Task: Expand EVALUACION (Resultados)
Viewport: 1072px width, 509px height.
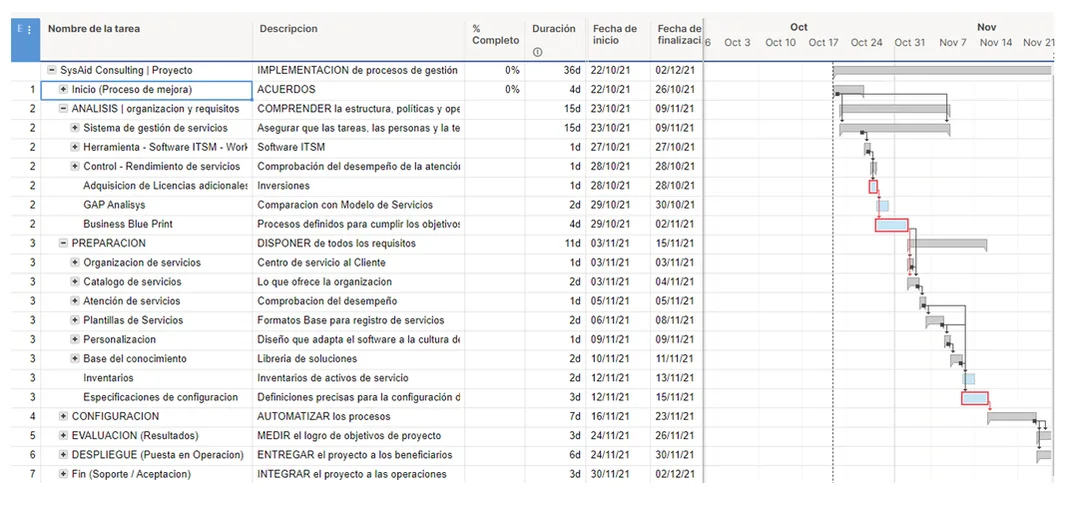Action: click(64, 435)
